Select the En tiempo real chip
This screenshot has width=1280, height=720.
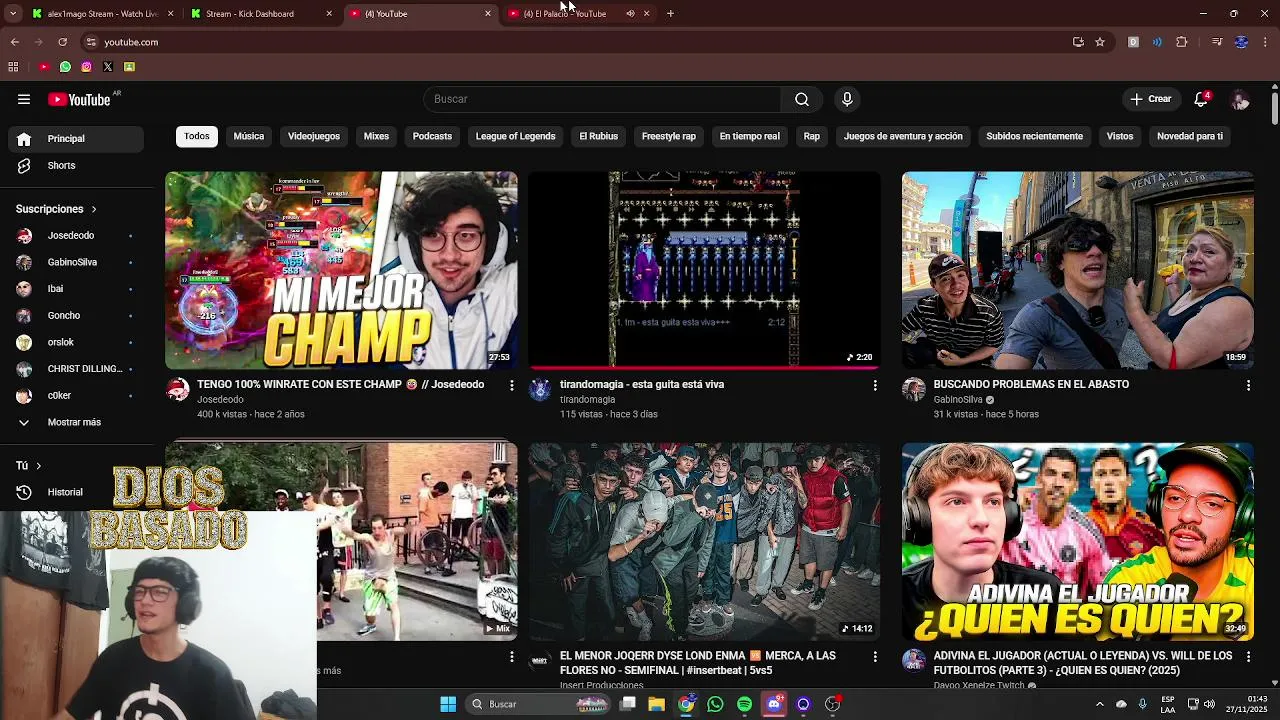(x=750, y=136)
